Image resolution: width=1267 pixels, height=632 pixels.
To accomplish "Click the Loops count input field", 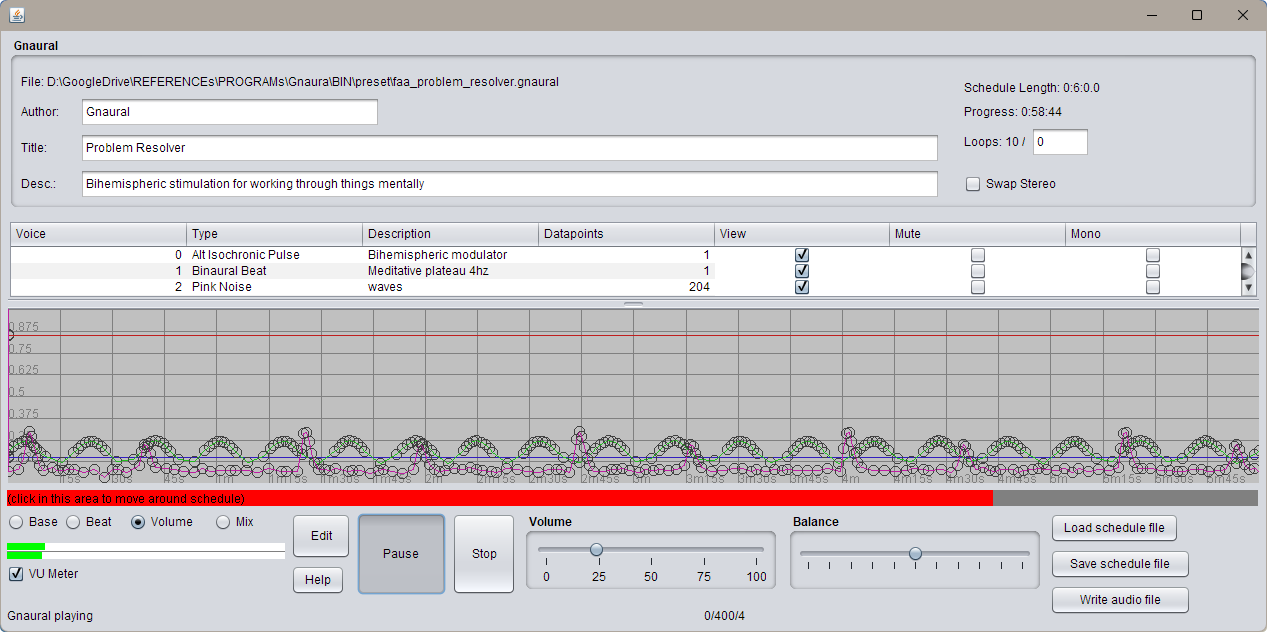I will 1060,142.
